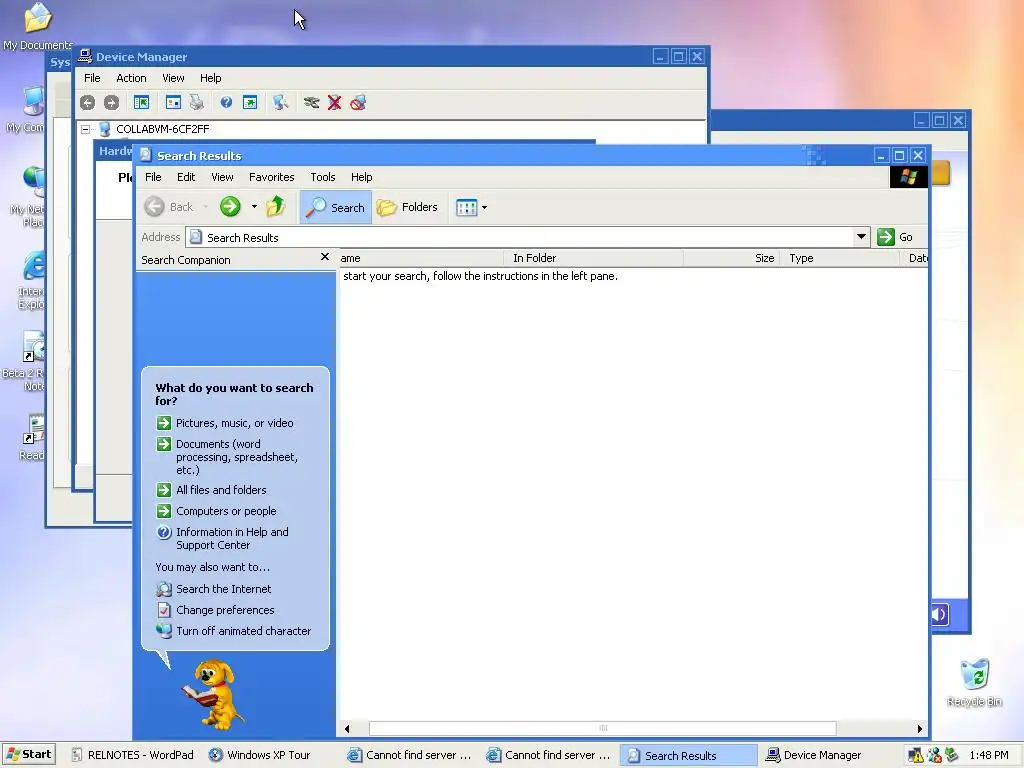Screen dimensions: 1024x768
Task: Click the speaker icon in background window
Action: click(x=939, y=614)
